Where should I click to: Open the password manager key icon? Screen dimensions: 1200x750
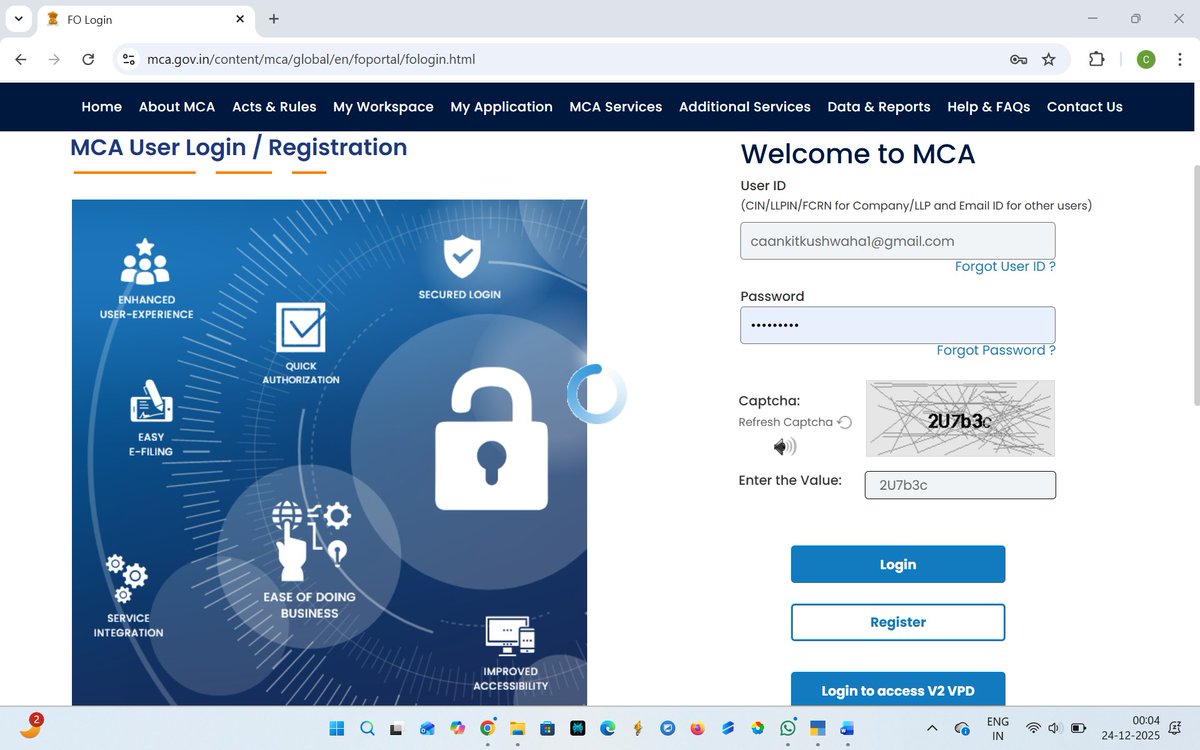coord(1018,59)
